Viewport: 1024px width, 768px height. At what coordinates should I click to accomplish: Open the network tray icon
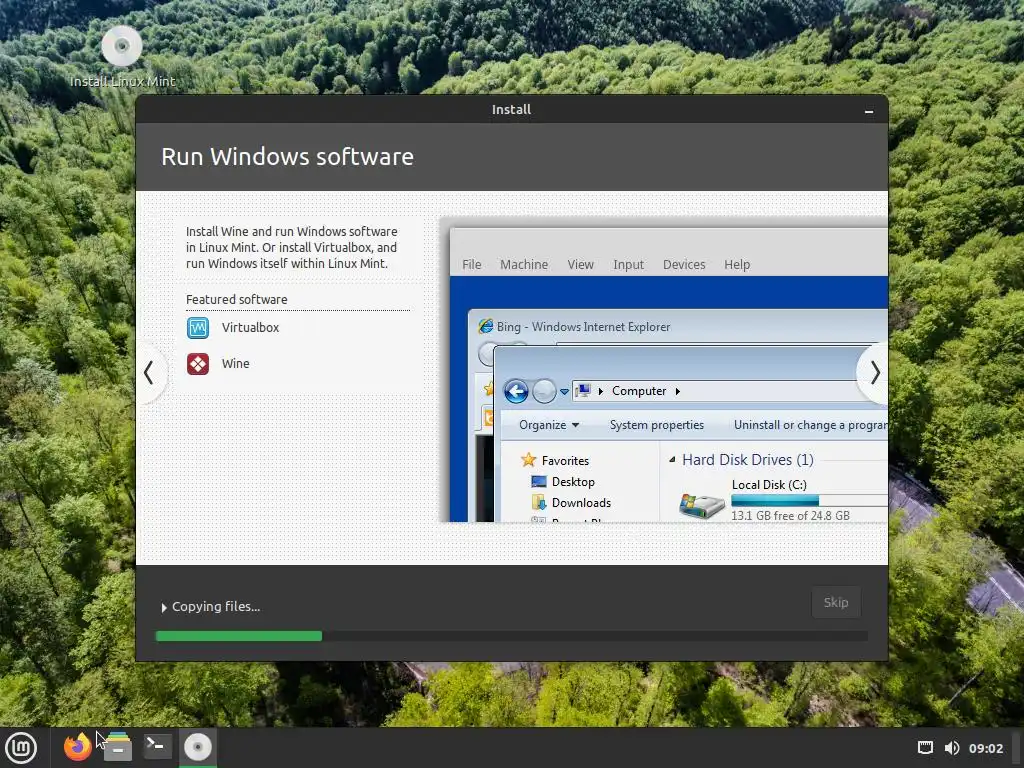(x=925, y=748)
